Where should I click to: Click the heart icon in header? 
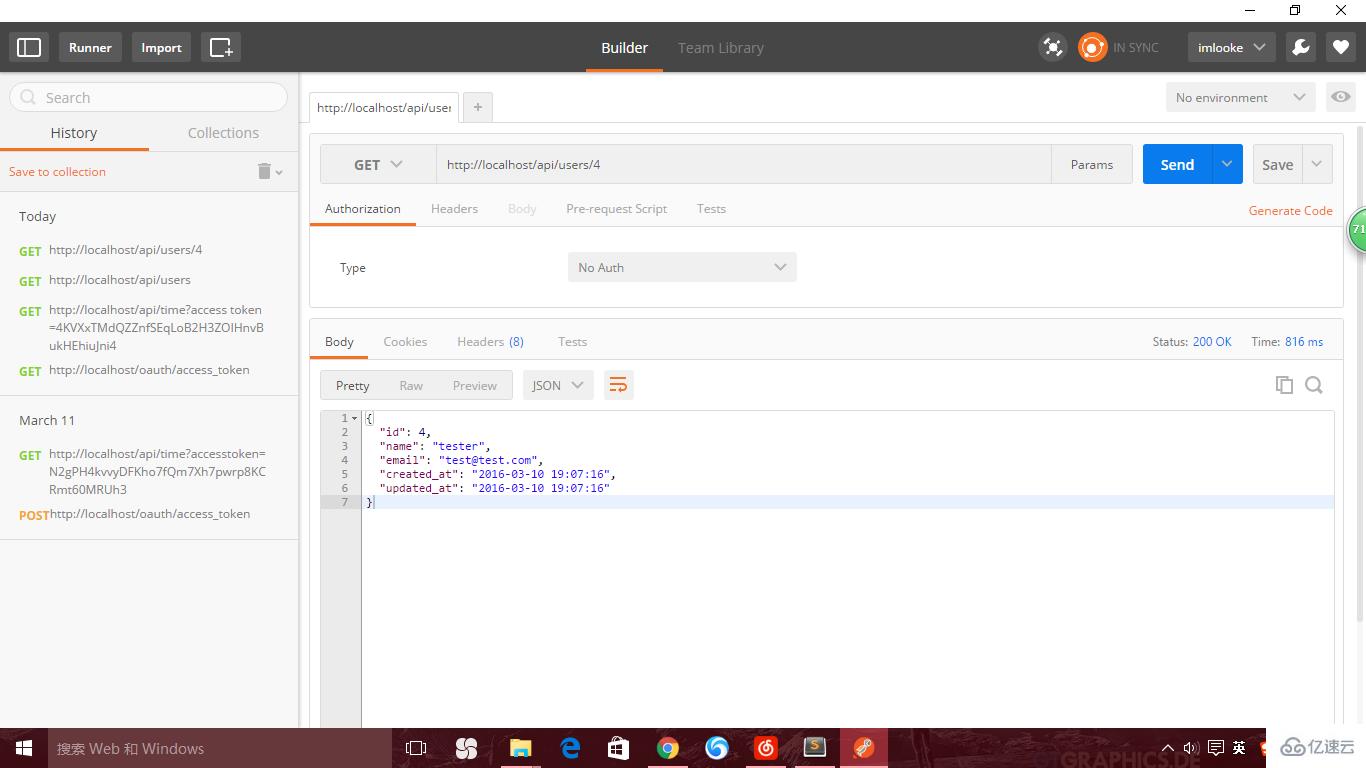1341,47
